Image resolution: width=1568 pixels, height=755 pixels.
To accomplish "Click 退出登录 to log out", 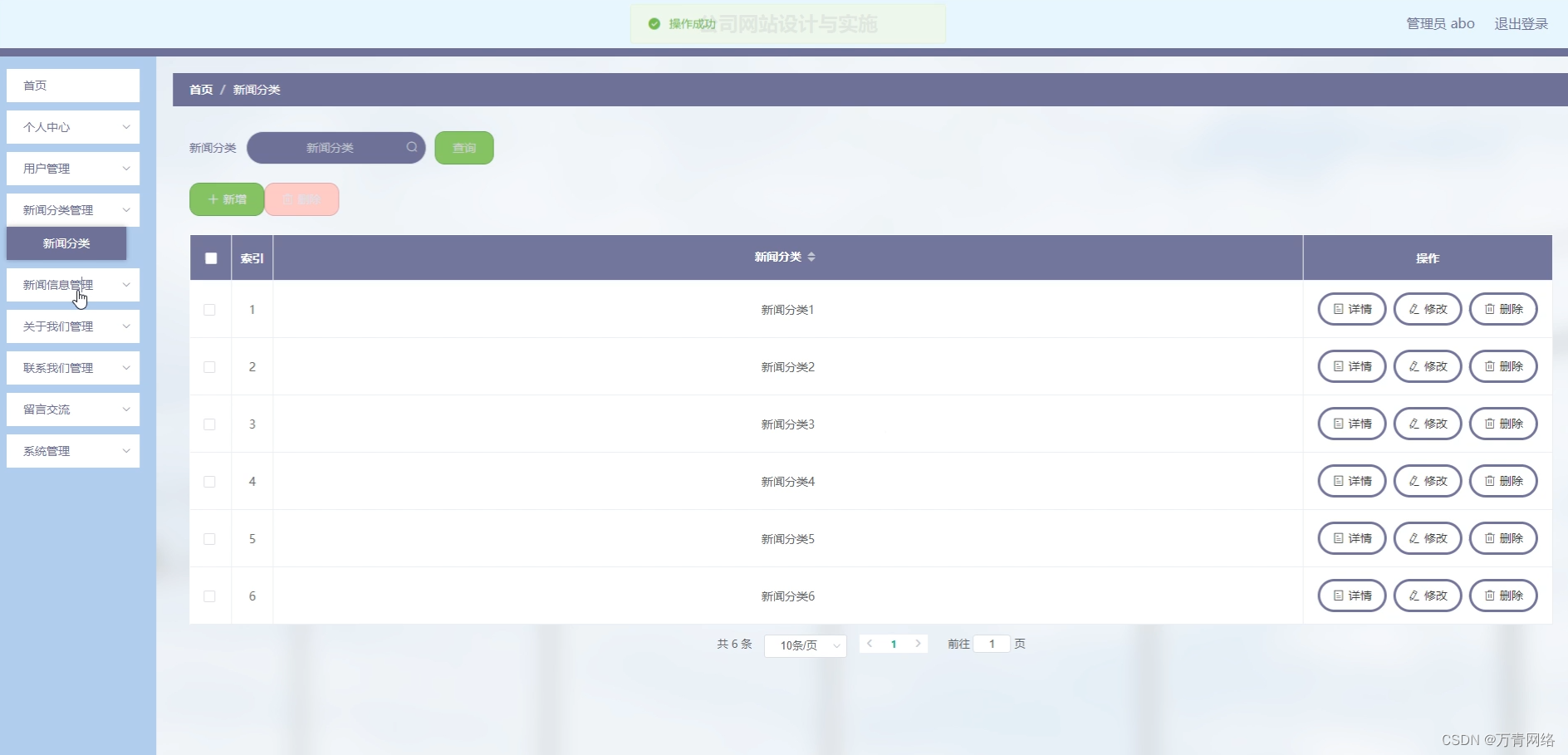I will (x=1521, y=23).
